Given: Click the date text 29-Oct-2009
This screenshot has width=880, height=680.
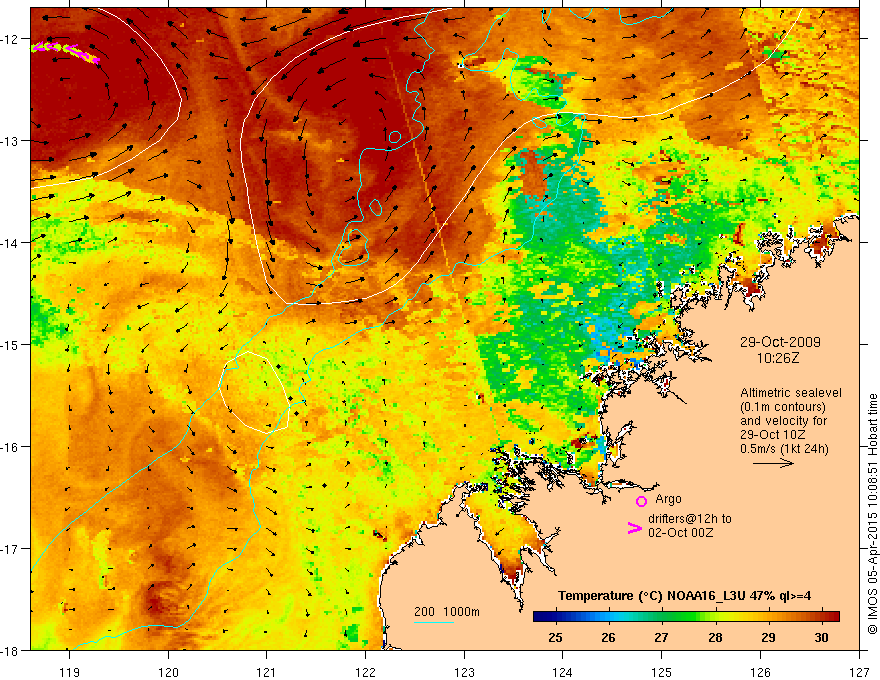Looking at the screenshot, I should 780,342.
